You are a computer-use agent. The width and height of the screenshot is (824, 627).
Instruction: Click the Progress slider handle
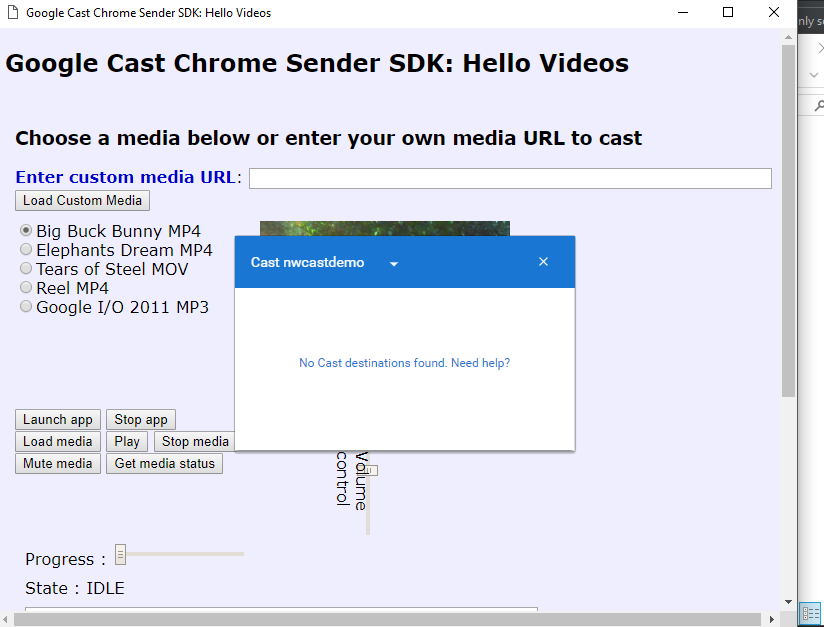[120, 554]
